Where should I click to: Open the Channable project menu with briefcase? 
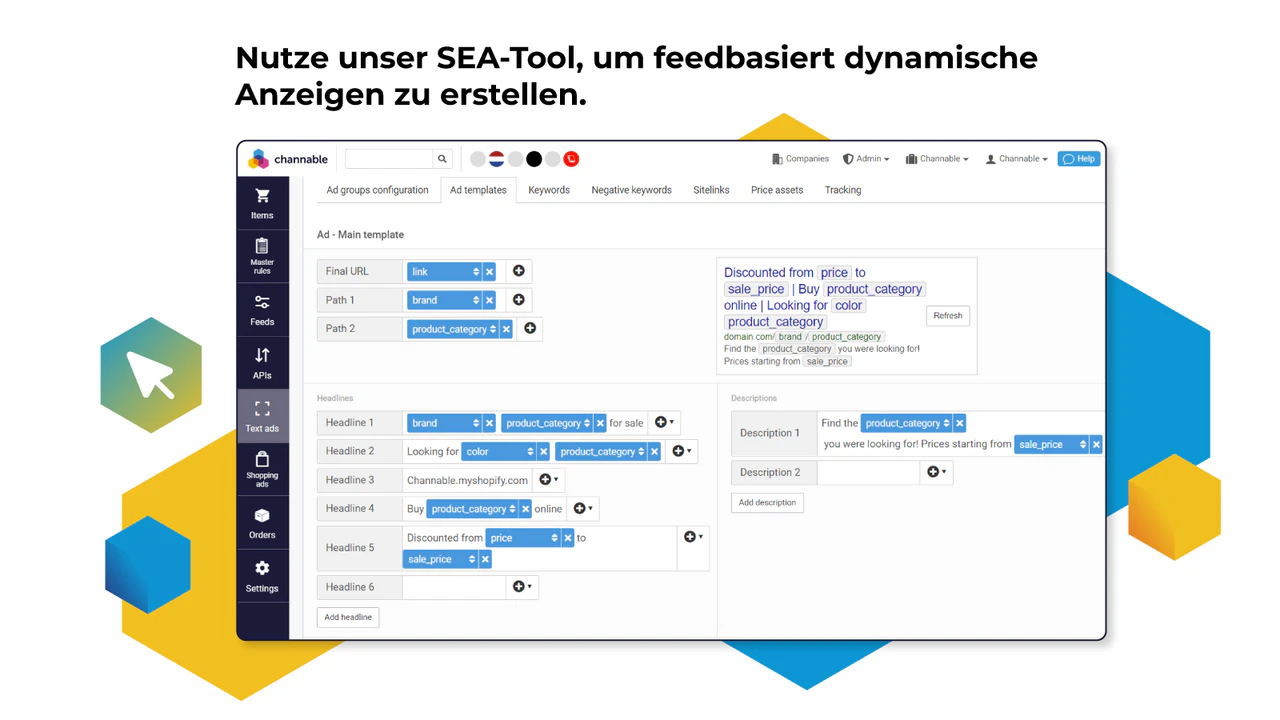click(x=937, y=159)
